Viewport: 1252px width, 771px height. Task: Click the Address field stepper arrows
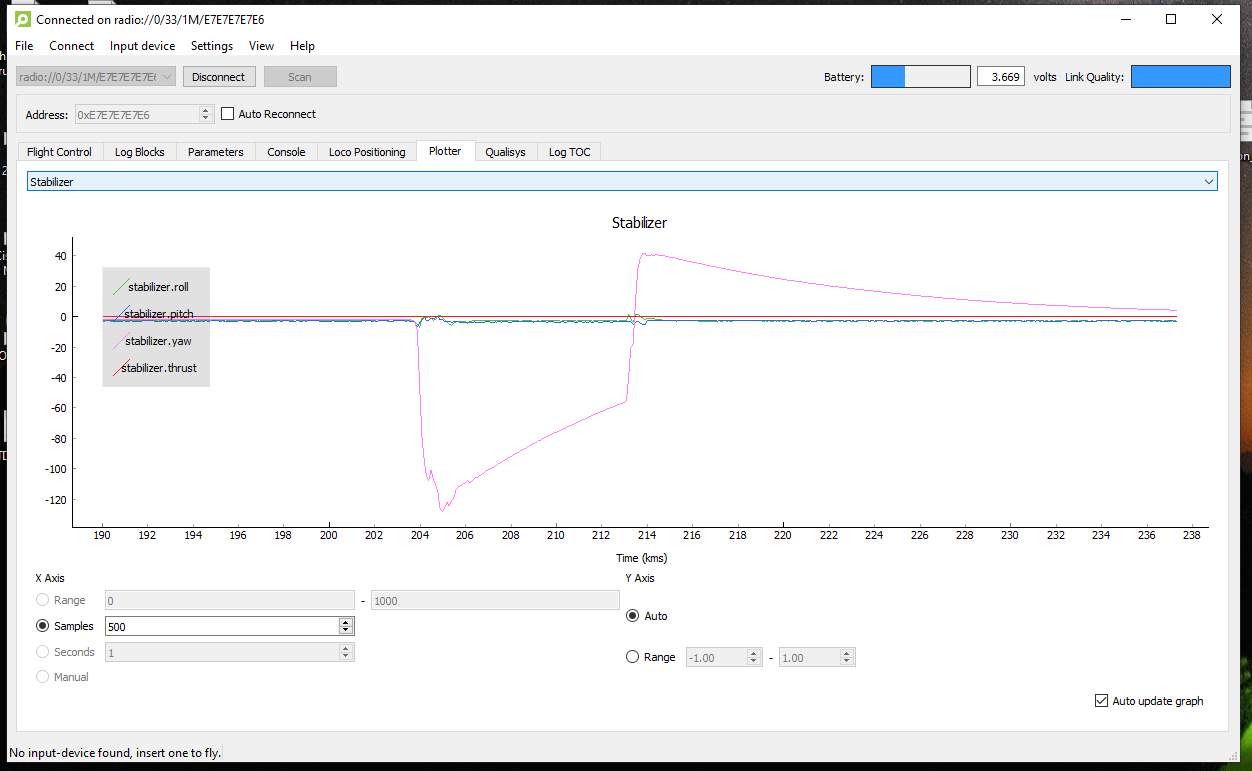click(x=206, y=115)
